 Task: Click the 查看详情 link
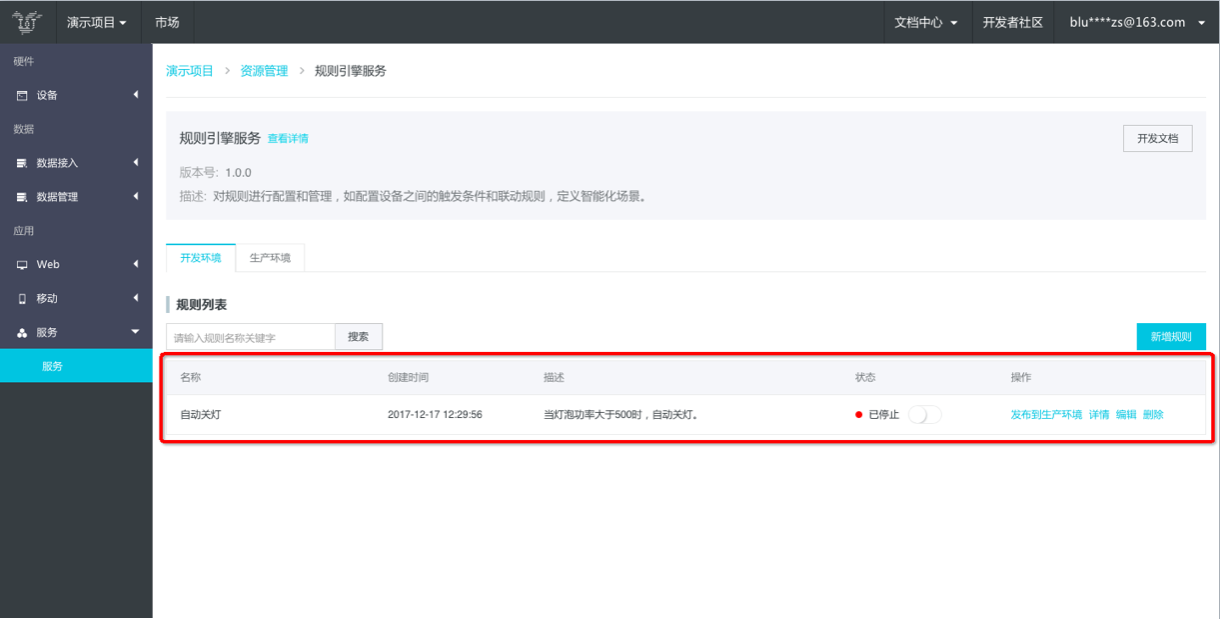pos(288,139)
